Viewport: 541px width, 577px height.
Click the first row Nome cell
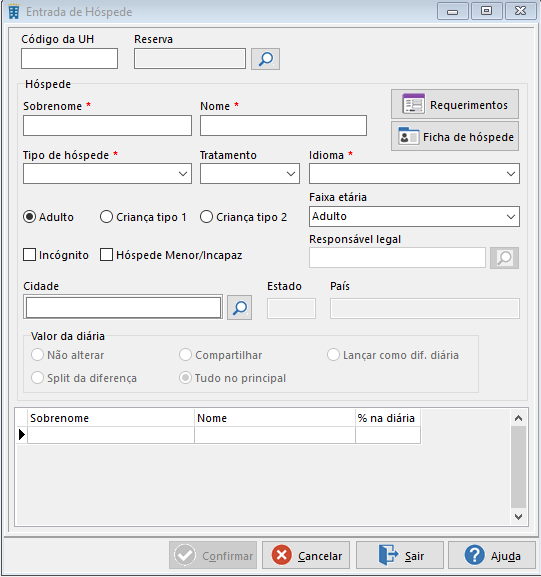pos(275,435)
